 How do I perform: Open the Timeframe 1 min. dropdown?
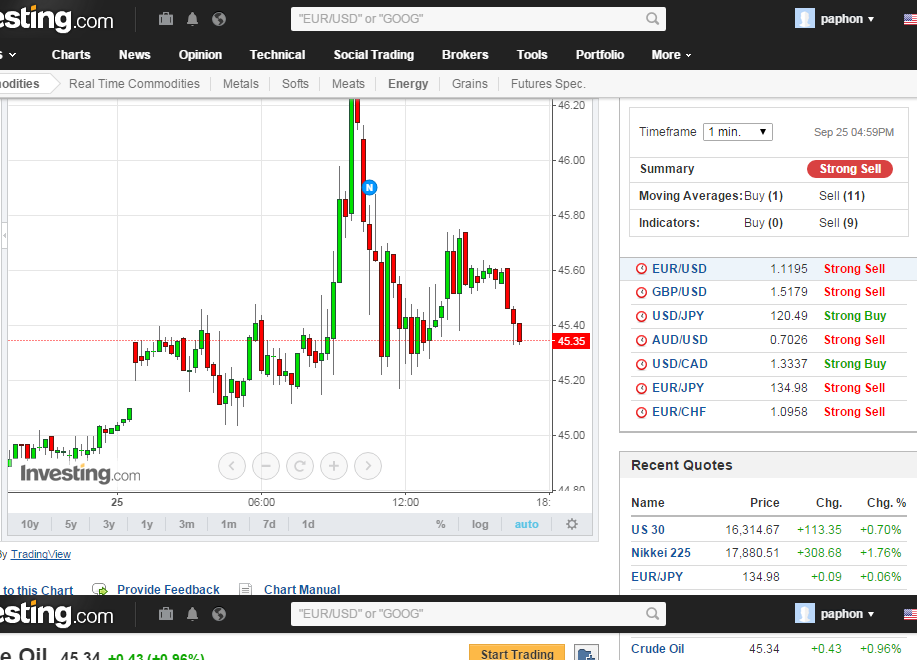[737, 132]
